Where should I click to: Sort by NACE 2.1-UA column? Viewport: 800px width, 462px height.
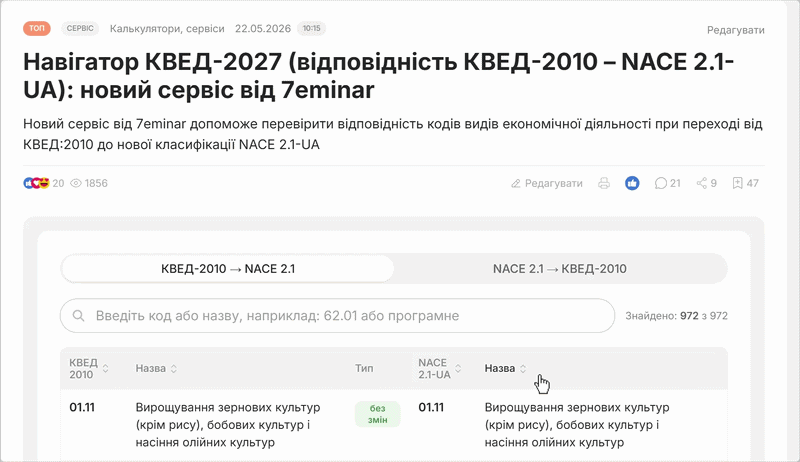(x=439, y=368)
